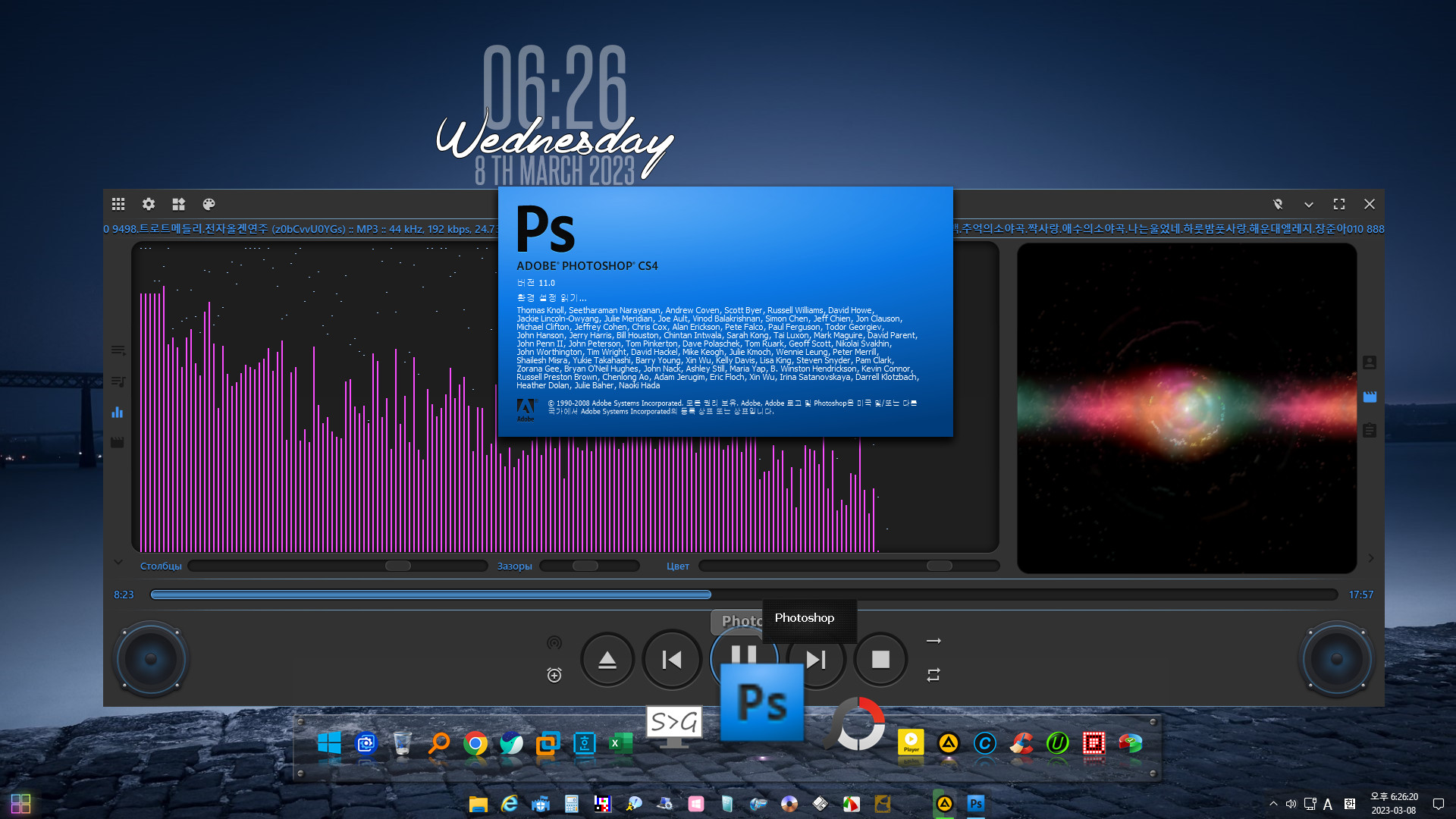Open File Explorer on the taskbar
1456x819 pixels.
(478, 804)
